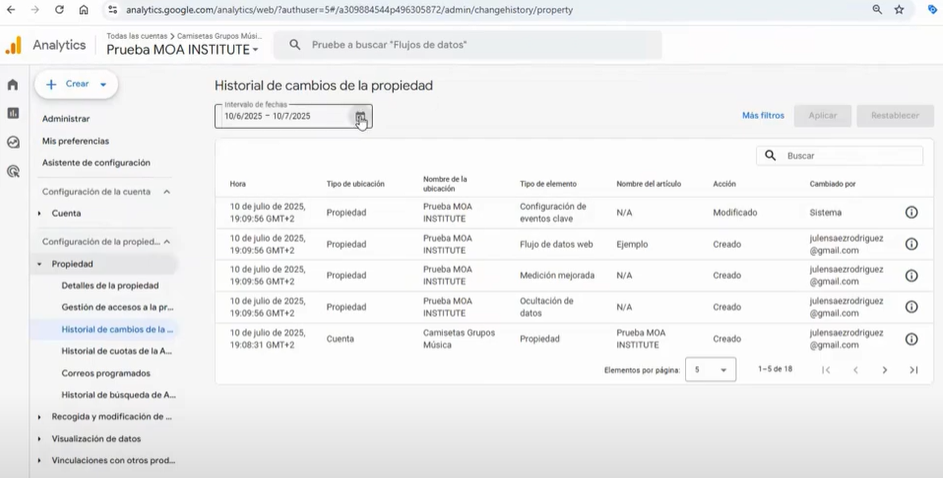Click the Aplicar button
Image resolution: width=943 pixels, height=478 pixels.
pyautogui.click(x=822, y=115)
